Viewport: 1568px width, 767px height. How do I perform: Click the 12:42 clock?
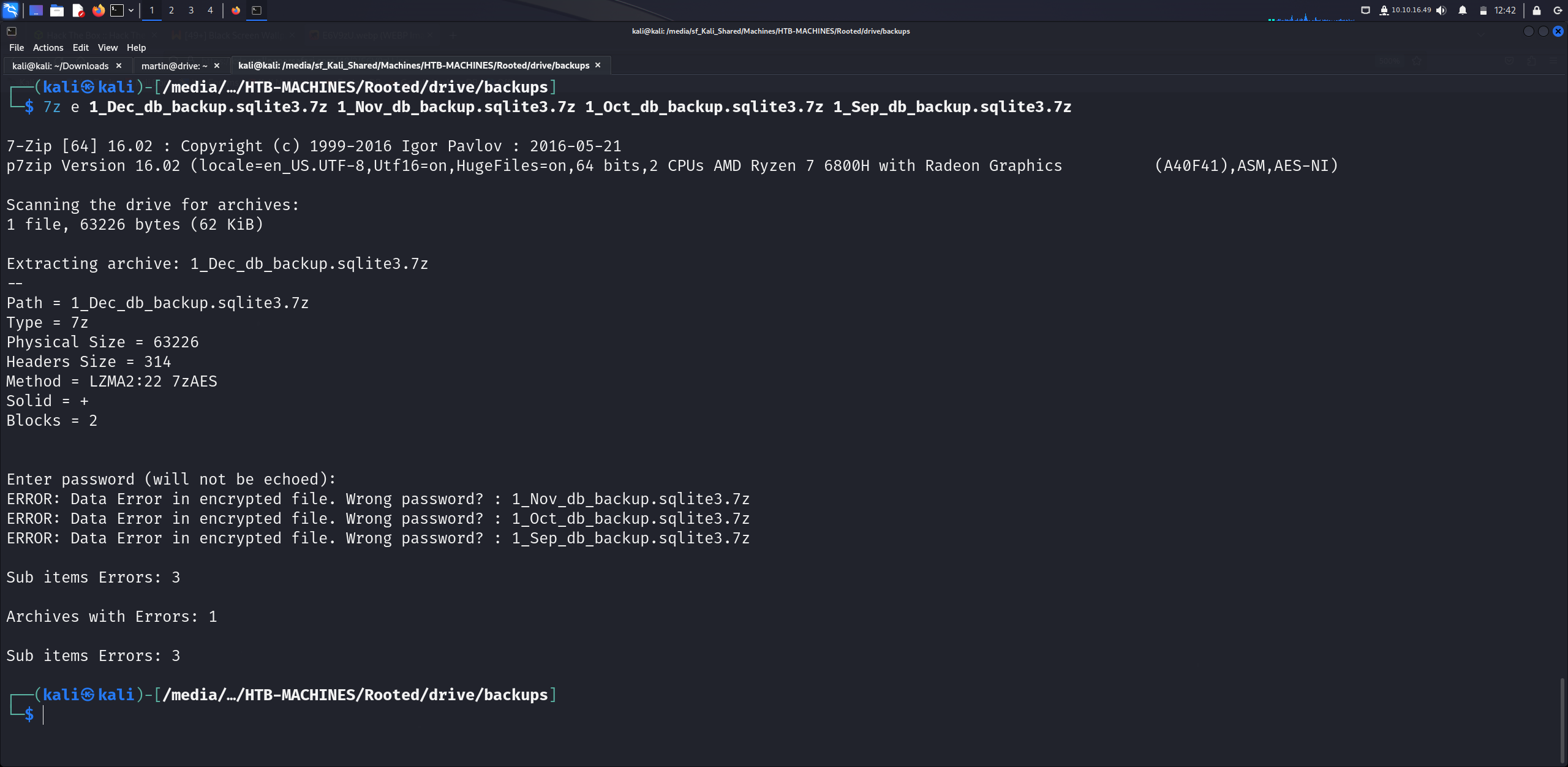[1505, 10]
